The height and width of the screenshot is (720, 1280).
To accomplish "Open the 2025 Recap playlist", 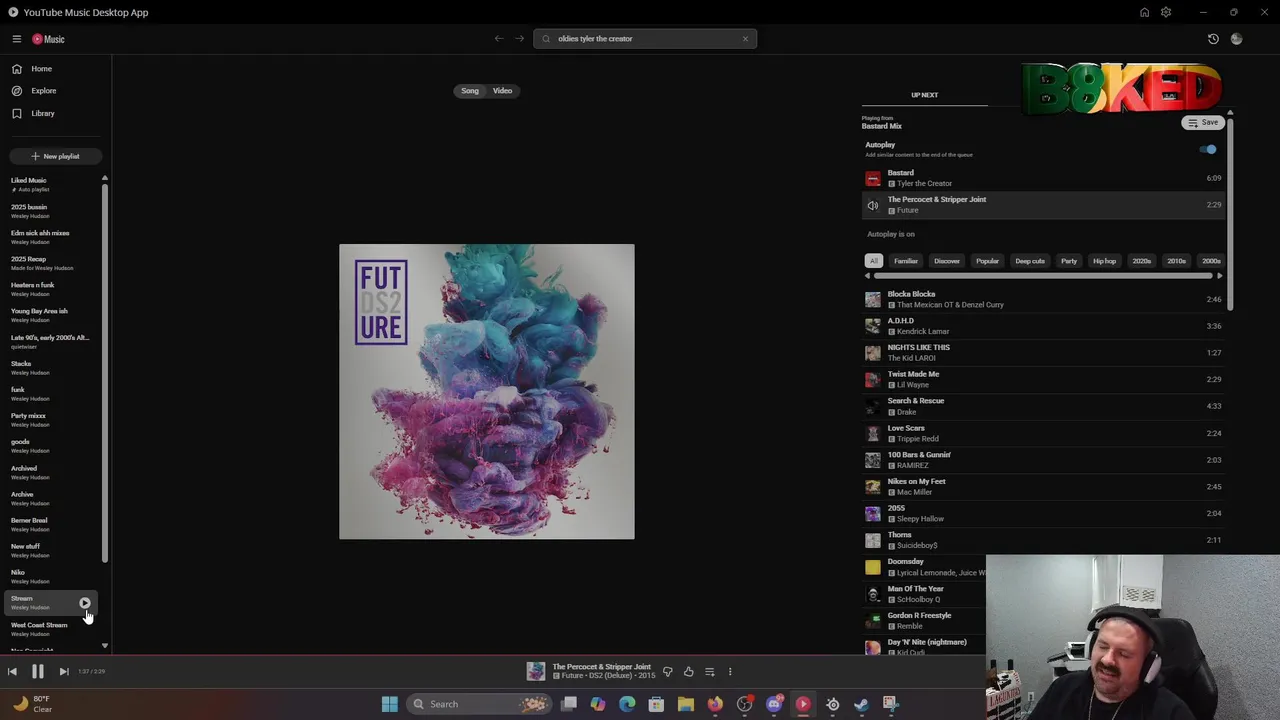I will [52, 263].
